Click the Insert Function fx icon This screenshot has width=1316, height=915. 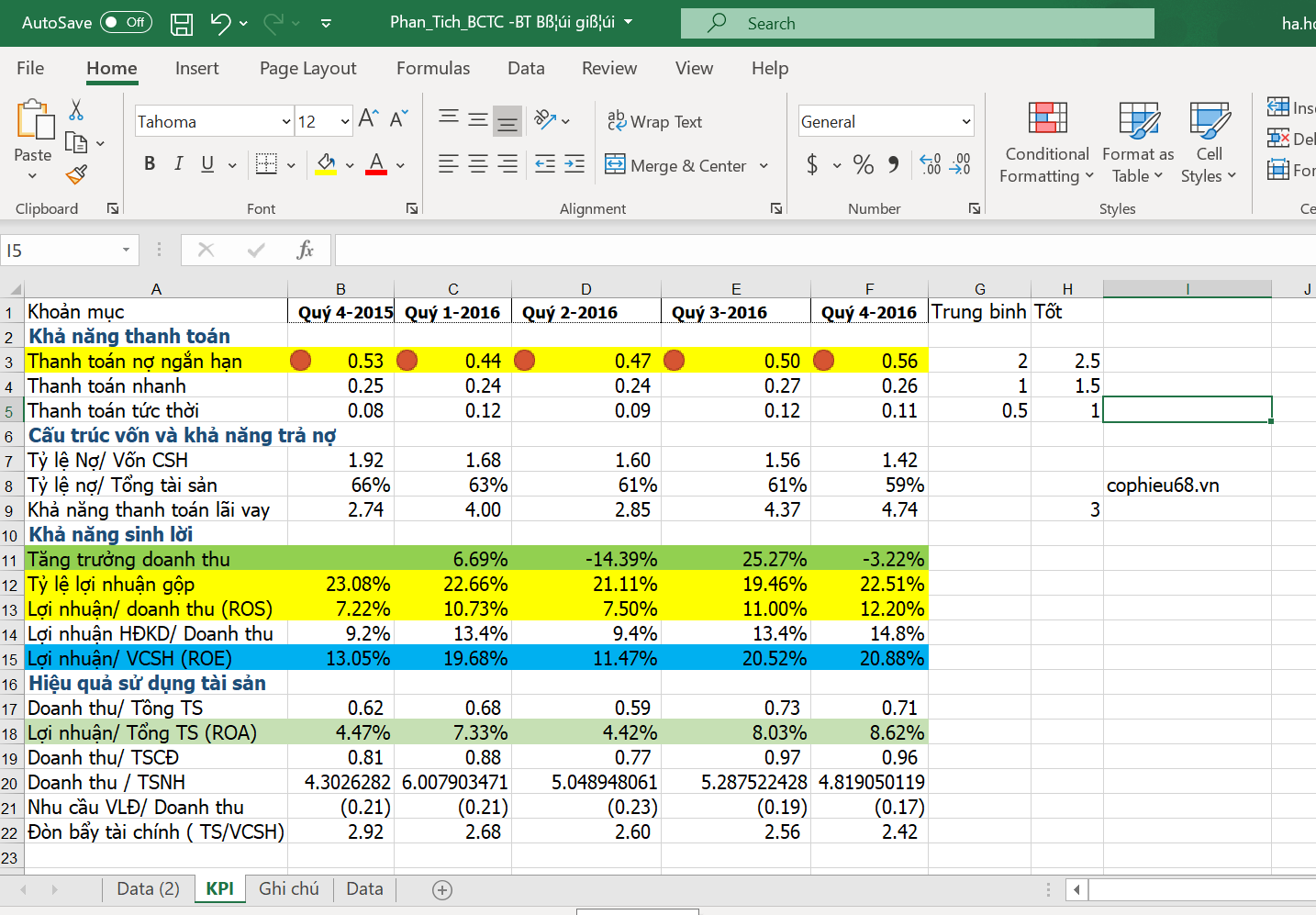[x=305, y=250]
